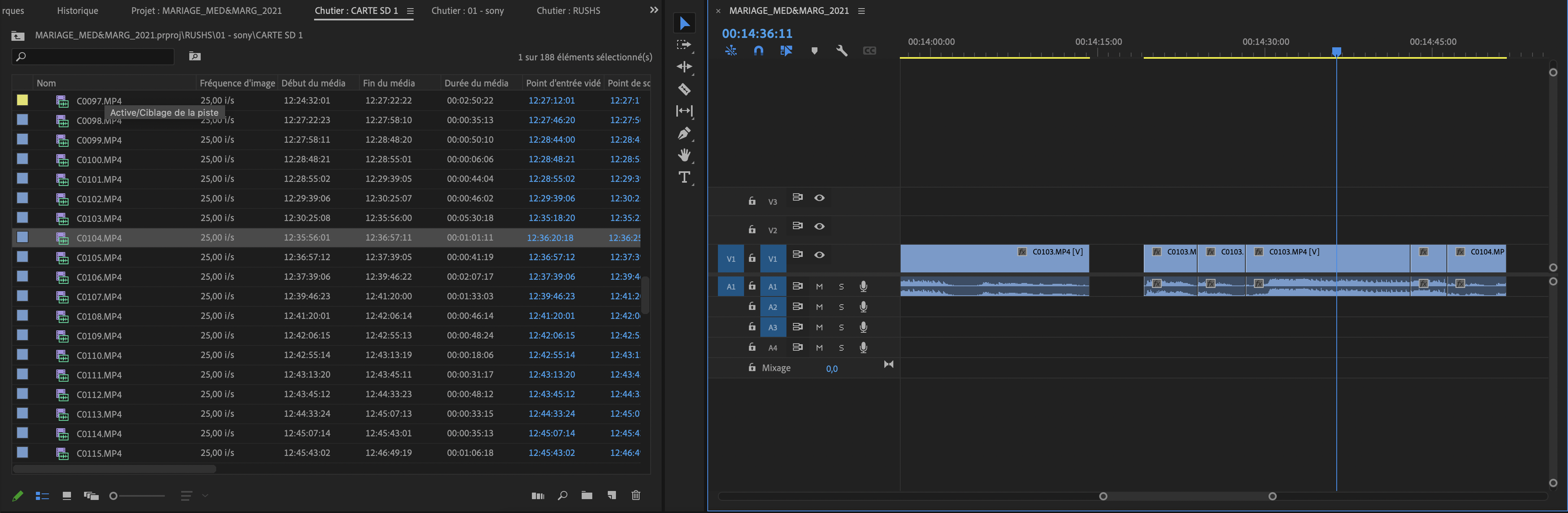1568x513 pixels.
Task: Hide the V2 track output
Action: click(x=819, y=226)
